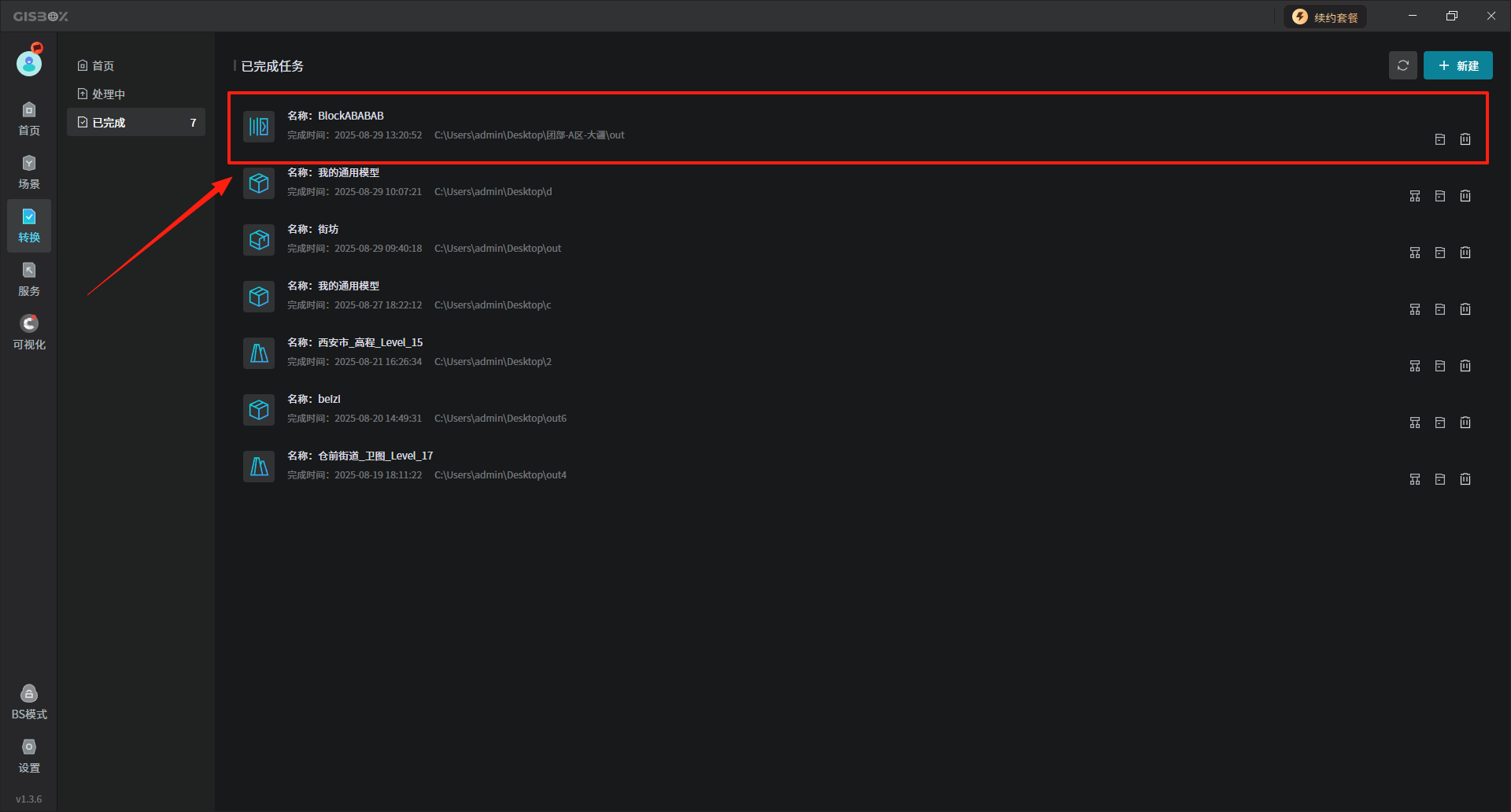Image resolution: width=1511 pixels, height=812 pixels.
Task: Delete the BlockABABAB task
Action: [1465, 139]
